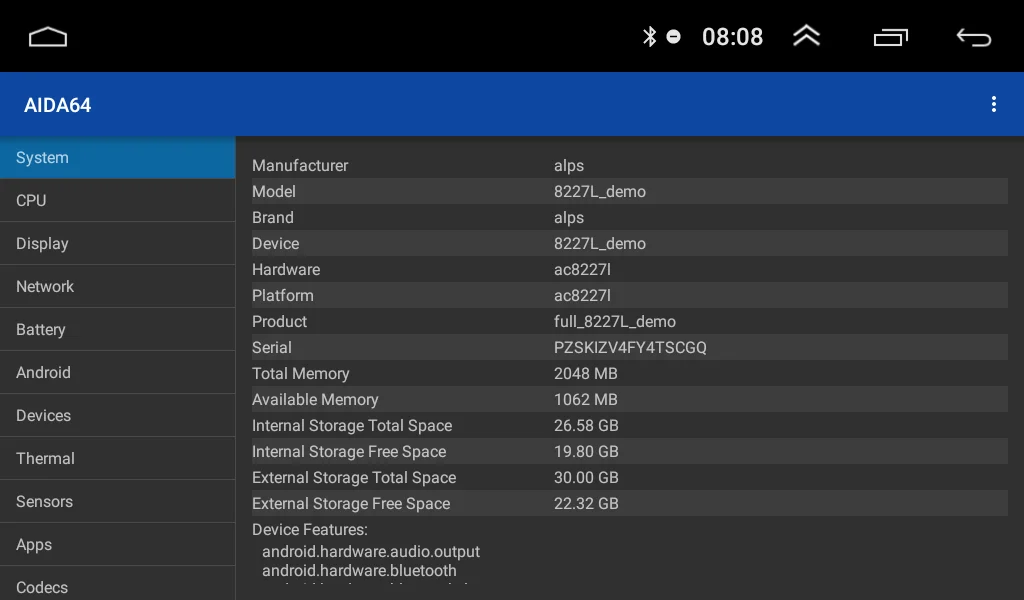Open the Thermal section

point(117,459)
